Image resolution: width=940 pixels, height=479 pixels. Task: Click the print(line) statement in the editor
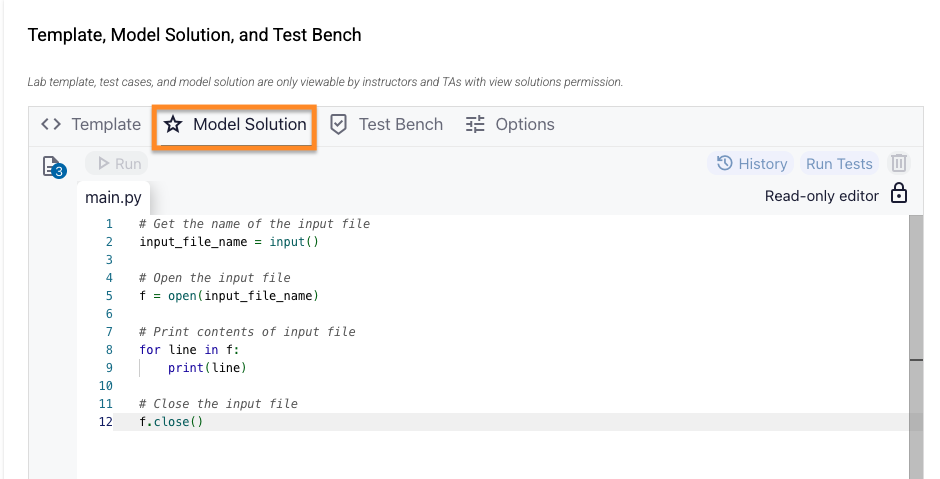206,368
